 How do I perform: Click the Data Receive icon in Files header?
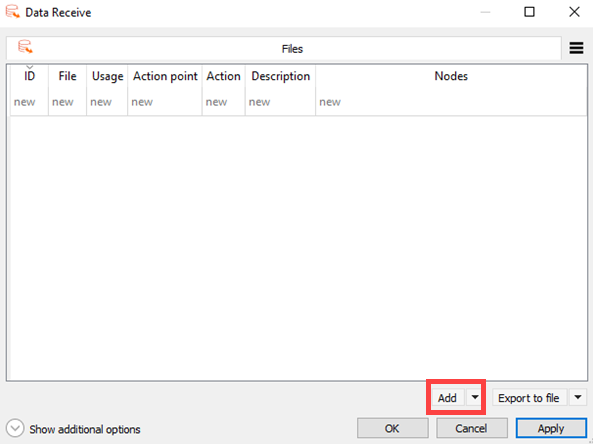click(25, 47)
